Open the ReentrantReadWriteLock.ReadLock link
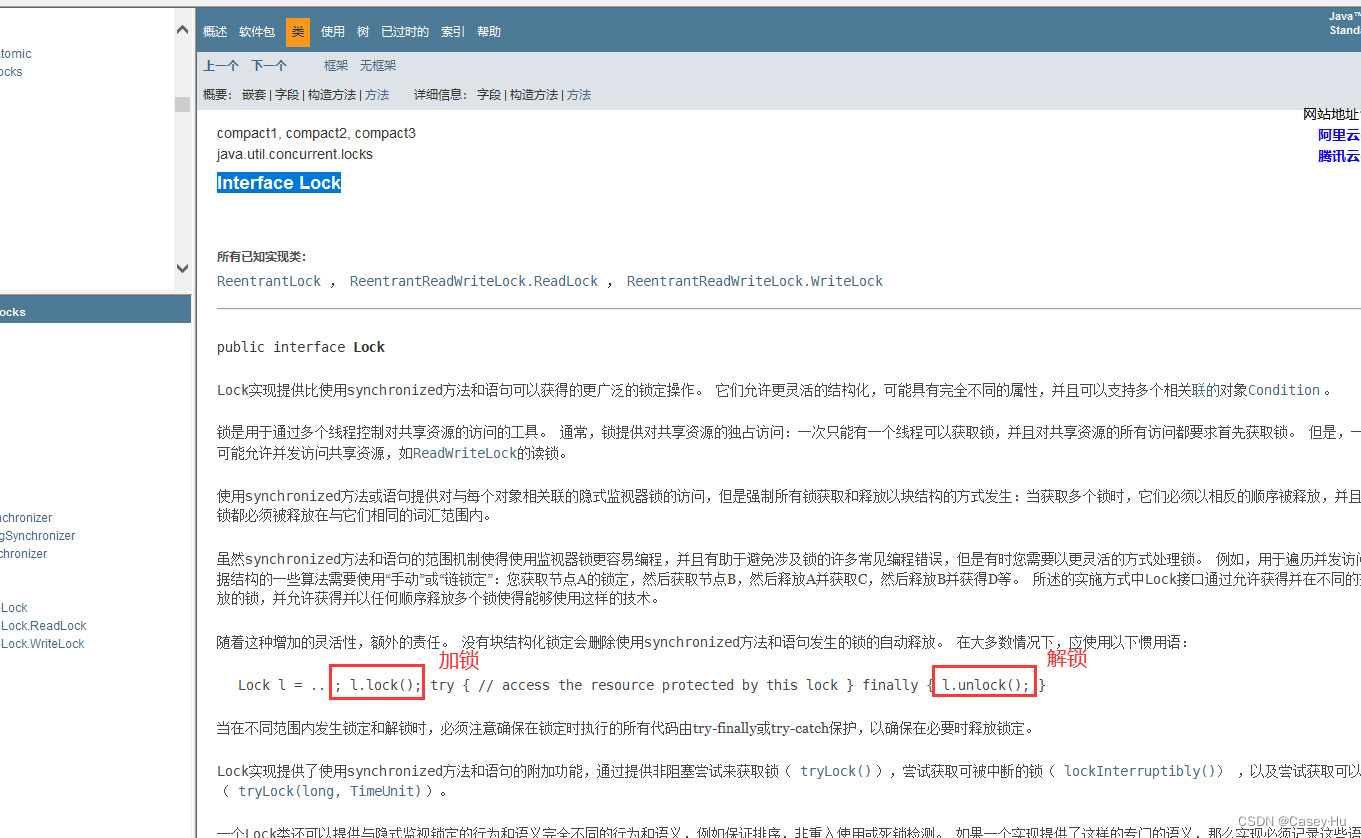This screenshot has height=838, width=1361. point(474,282)
